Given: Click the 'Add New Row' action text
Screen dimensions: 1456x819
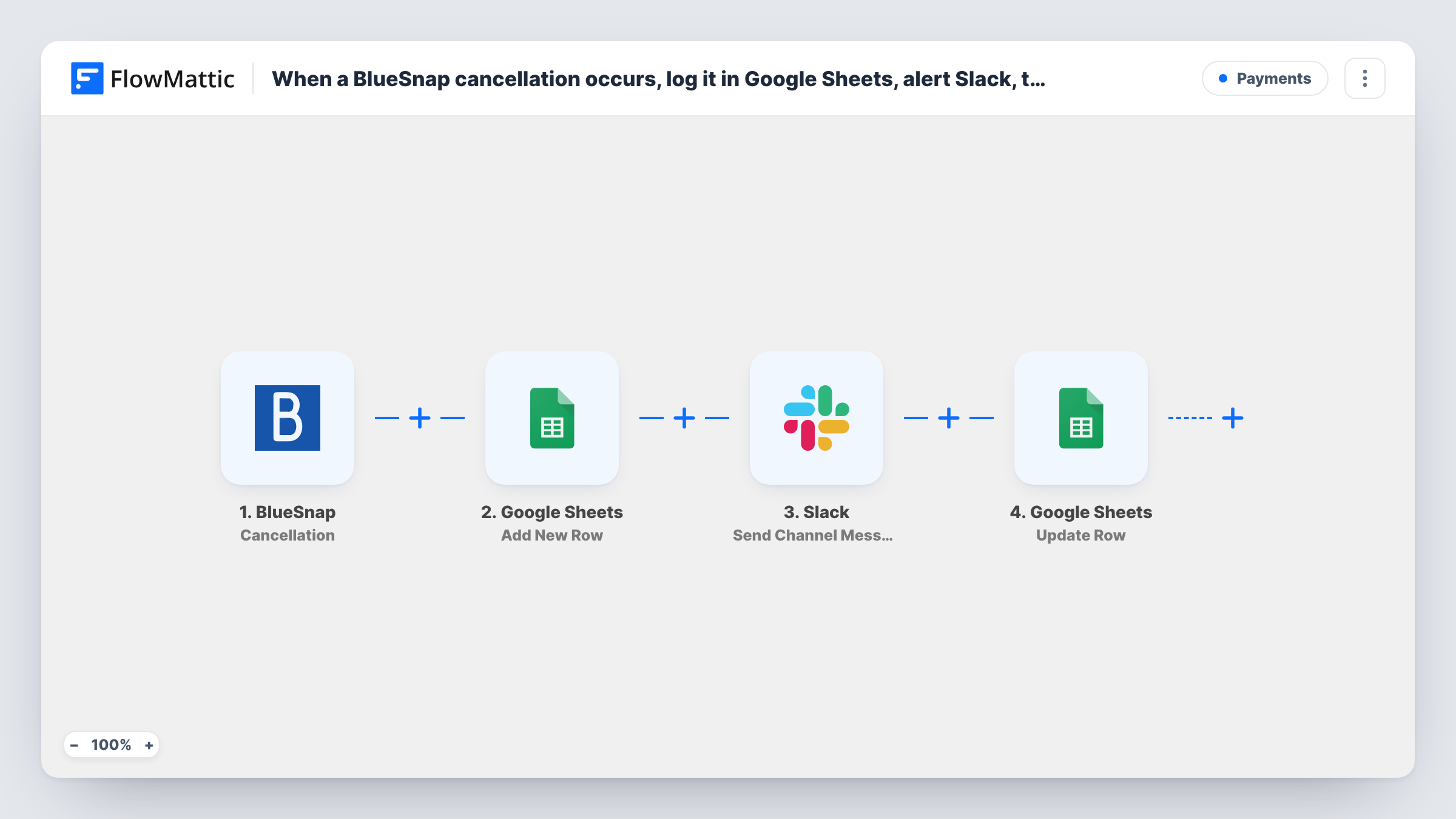Looking at the screenshot, I should tap(552, 535).
